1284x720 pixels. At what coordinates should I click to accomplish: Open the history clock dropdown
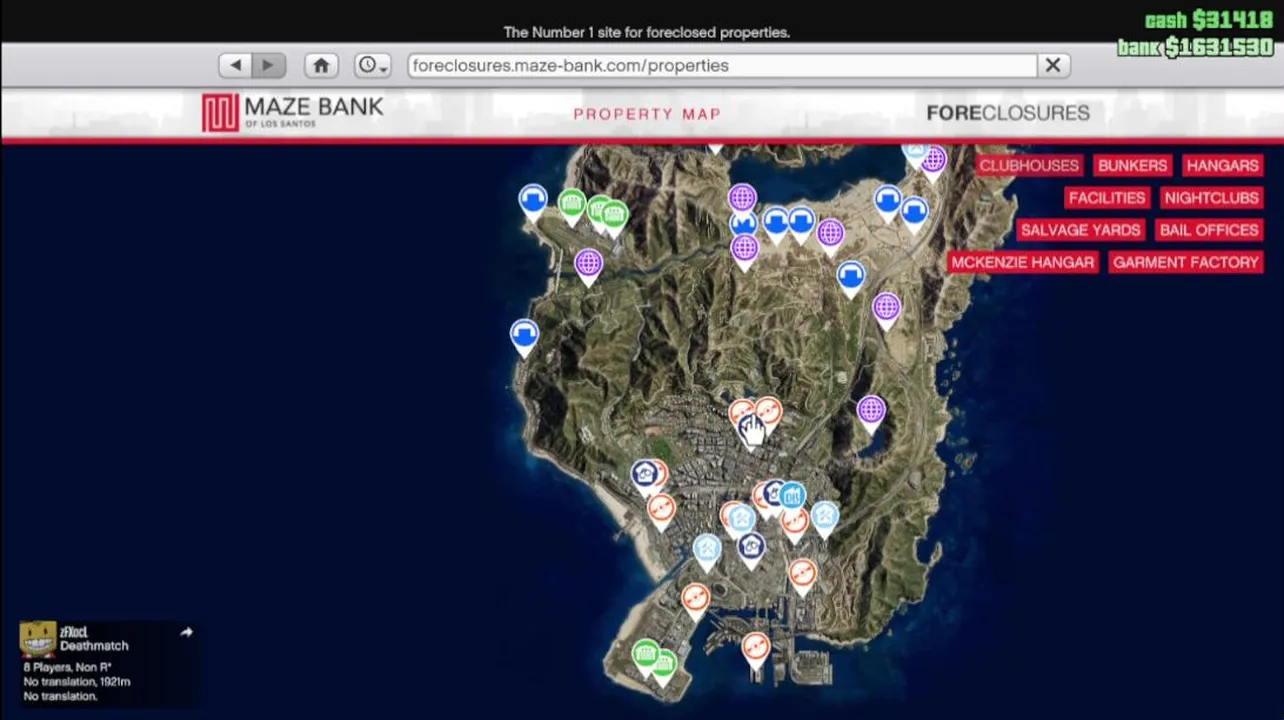click(372, 65)
